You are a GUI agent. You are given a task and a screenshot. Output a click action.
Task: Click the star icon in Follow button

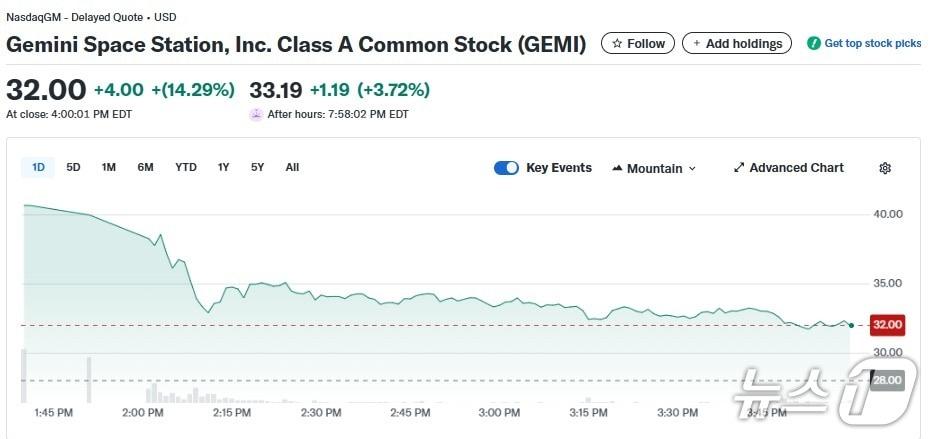click(x=617, y=44)
